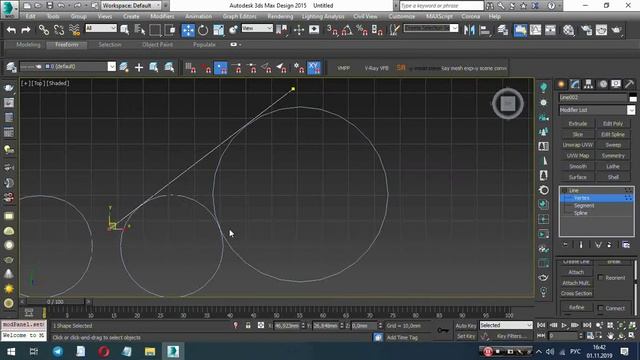Open the Modifiers menu
The width and height of the screenshot is (640, 360).
click(162, 16)
